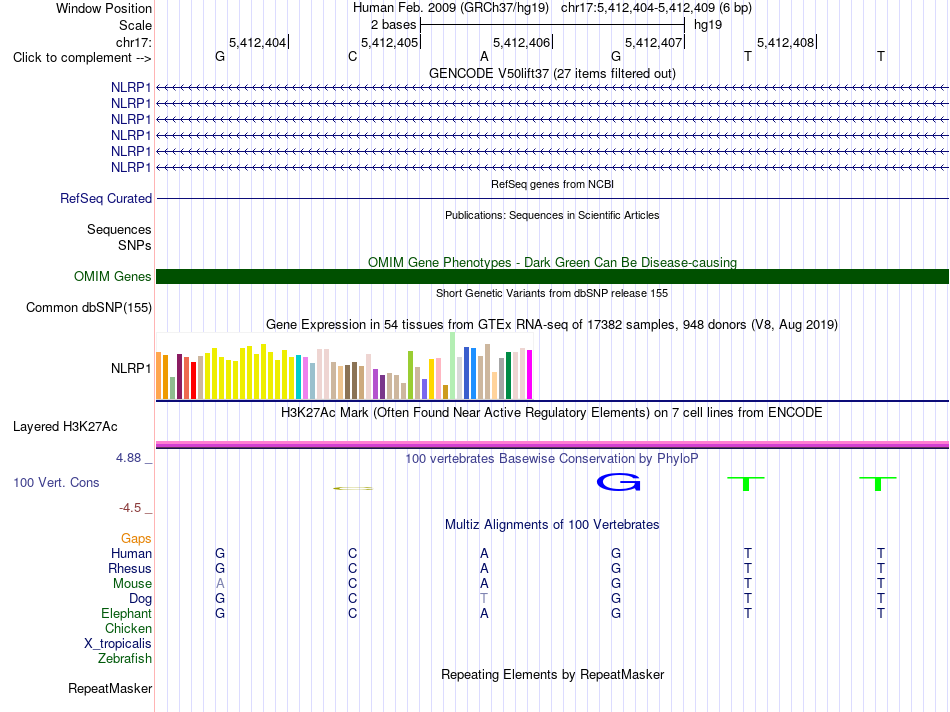Click the 'Dog' alignment row label
This screenshot has width=950, height=712.
140,599
